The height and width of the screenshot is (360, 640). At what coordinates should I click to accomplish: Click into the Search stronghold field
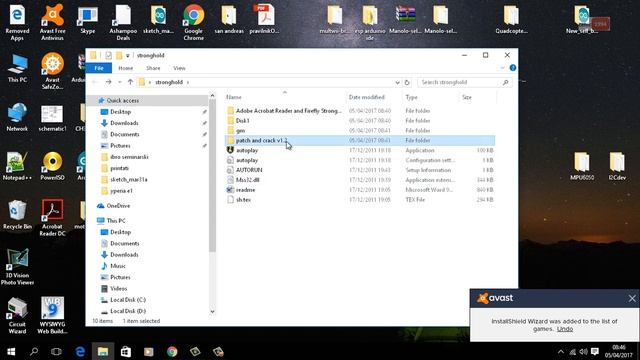[x=464, y=82]
